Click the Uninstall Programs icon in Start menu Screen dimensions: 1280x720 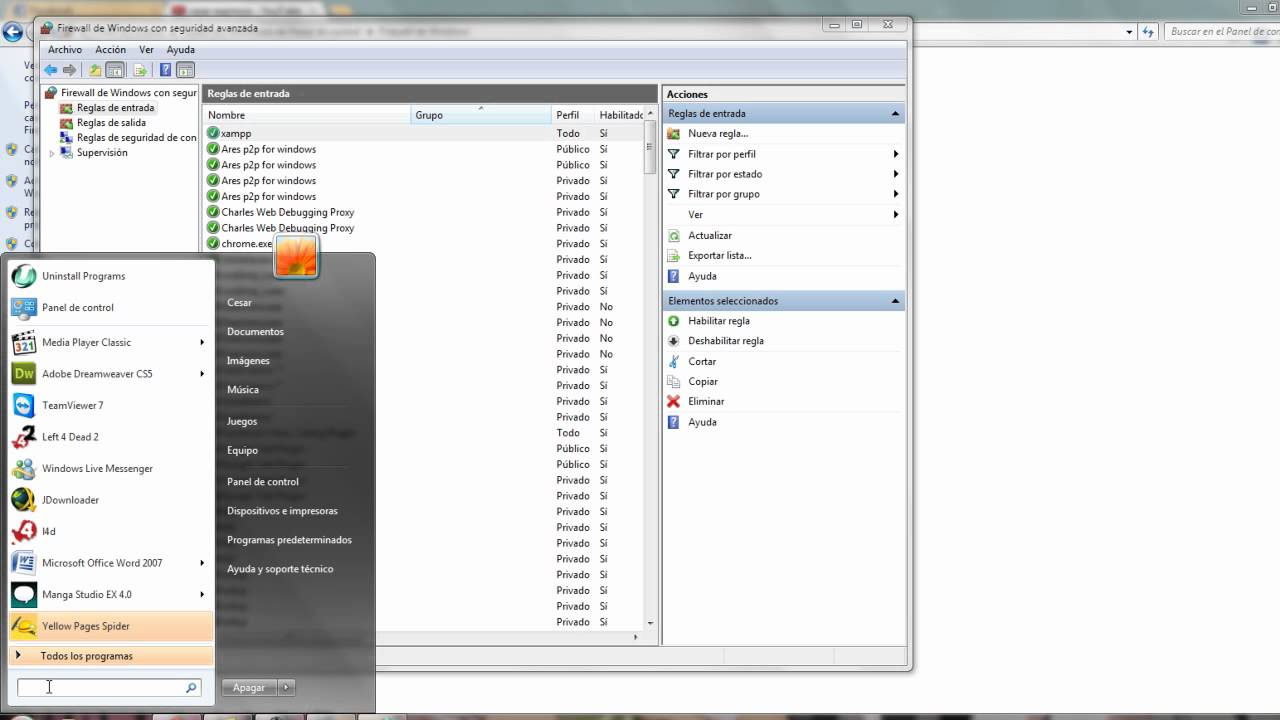[x=24, y=276]
